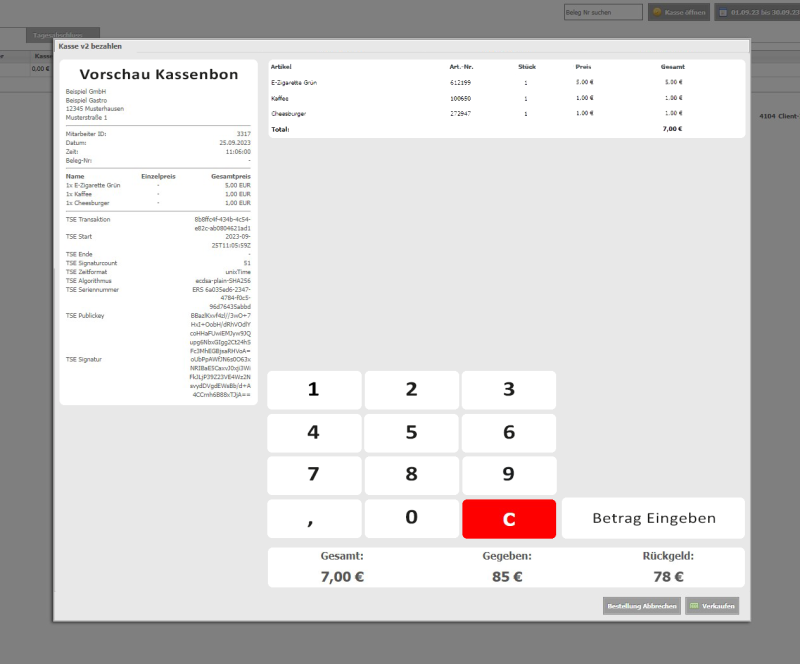
Task: Click the Betrag Eingeben button
Action: click(x=653, y=518)
